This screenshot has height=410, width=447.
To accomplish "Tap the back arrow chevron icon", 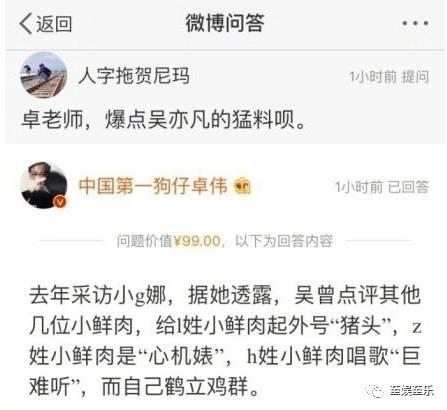I will [x=26, y=24].
